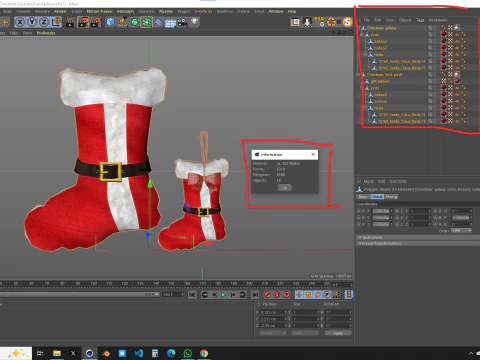Play the animation forward
Image resolution: width=480 pixels, height=360 pixels.
coord(224,295)
